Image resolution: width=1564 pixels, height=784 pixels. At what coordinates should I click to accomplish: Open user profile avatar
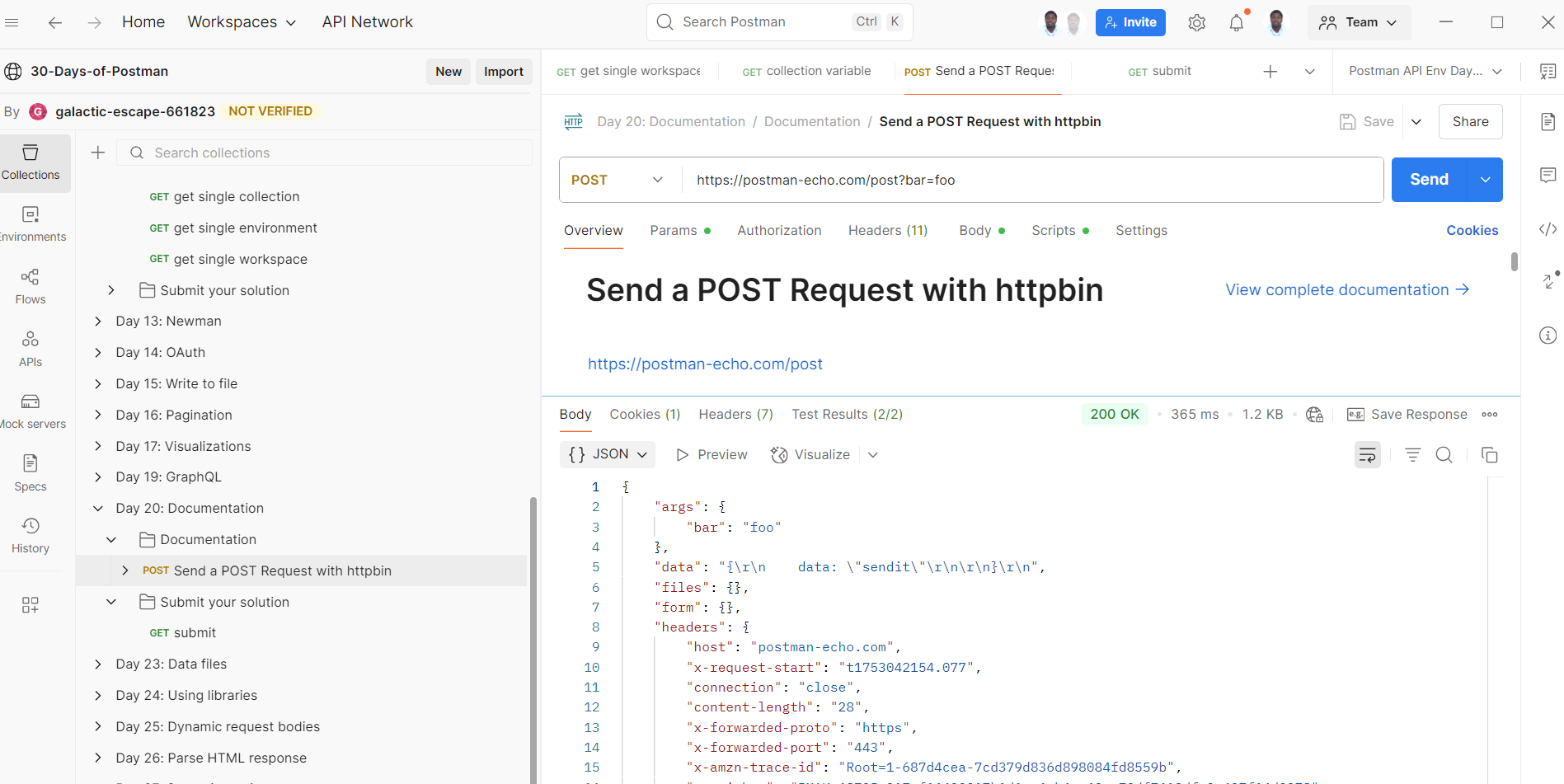(1276, 22)
